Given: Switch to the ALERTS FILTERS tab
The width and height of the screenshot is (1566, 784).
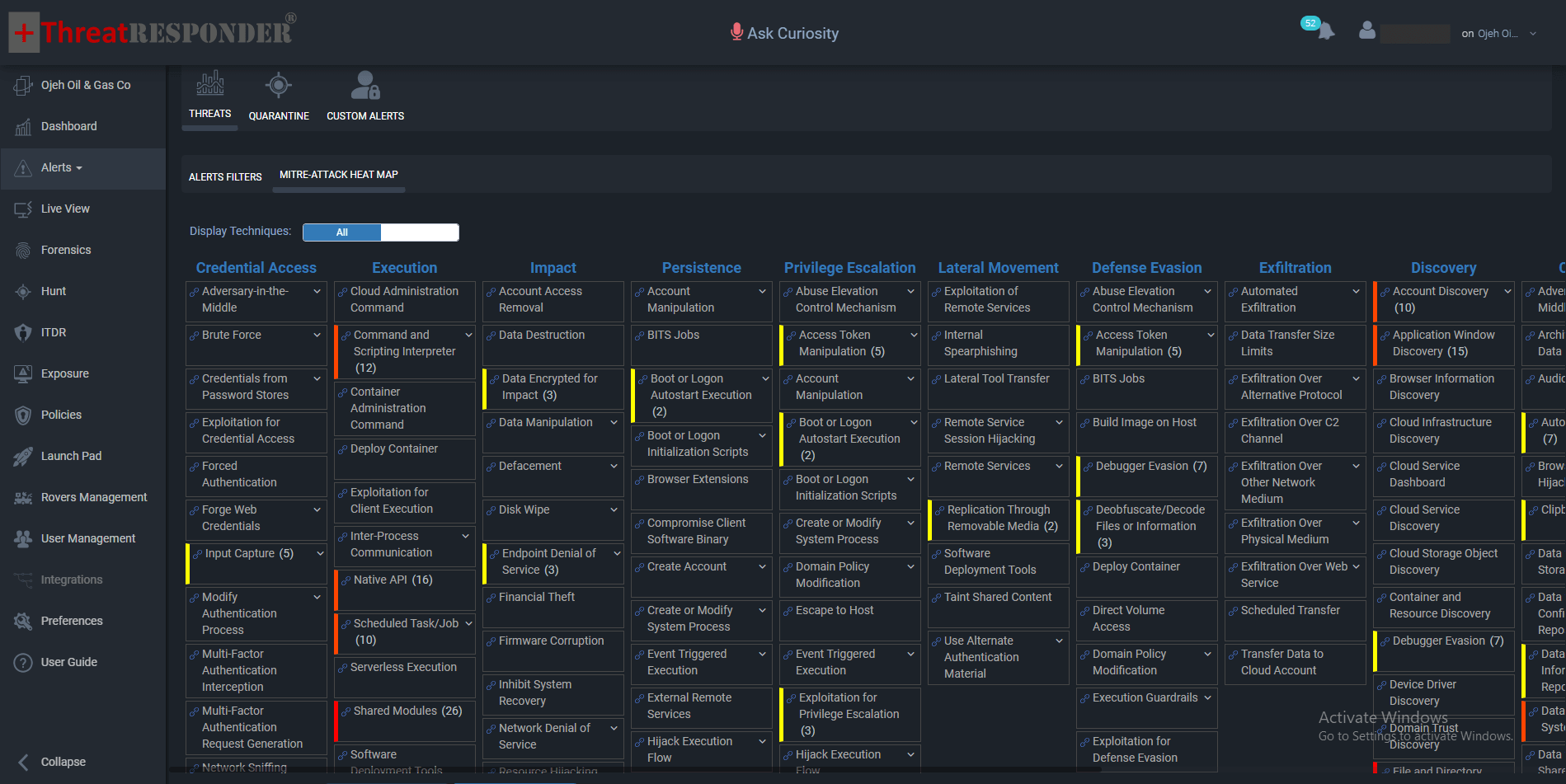Looking at the screenshot, I should click(x=225, y=176).
